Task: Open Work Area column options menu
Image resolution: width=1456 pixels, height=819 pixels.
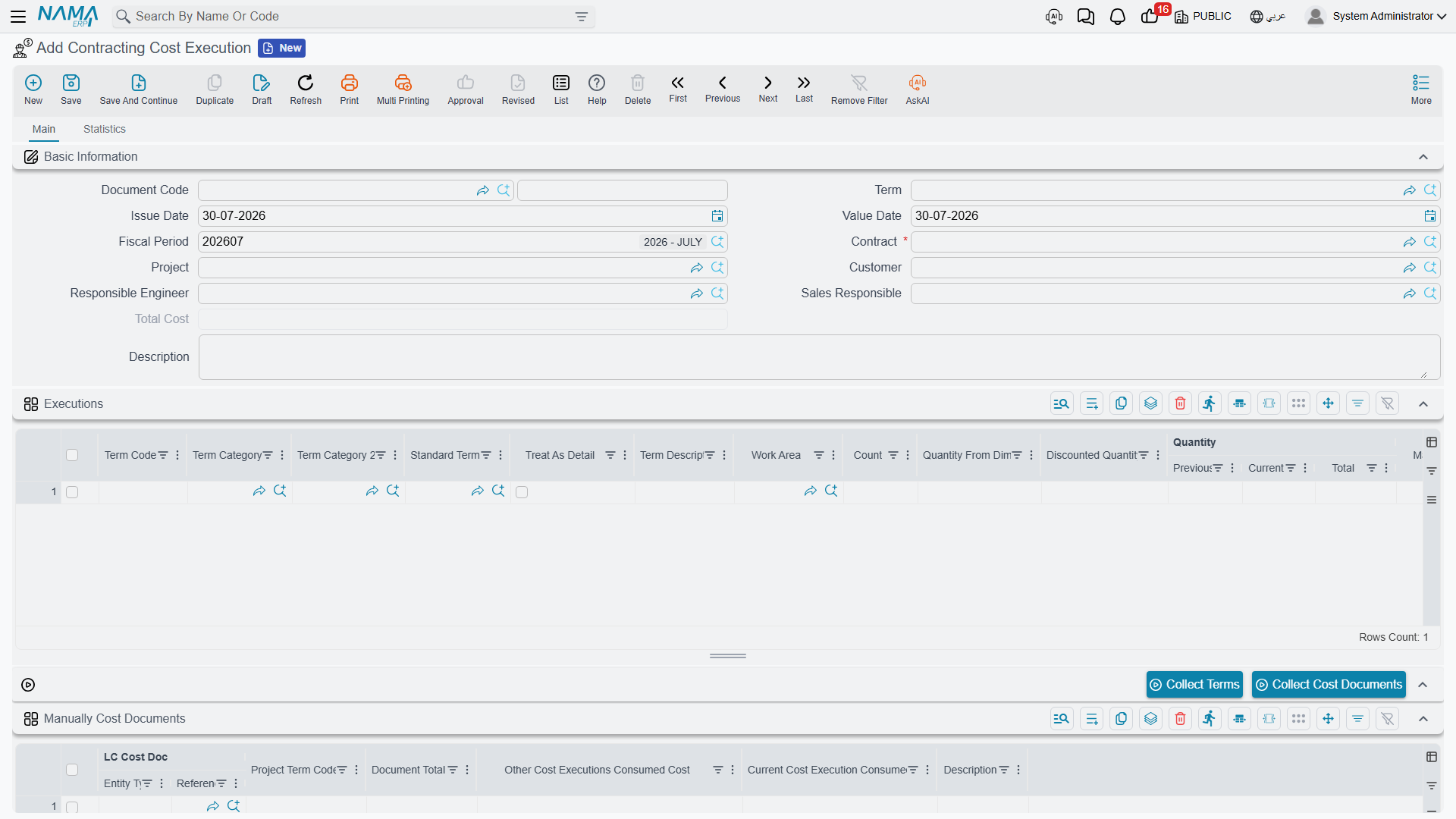Action: coord(833,455)
